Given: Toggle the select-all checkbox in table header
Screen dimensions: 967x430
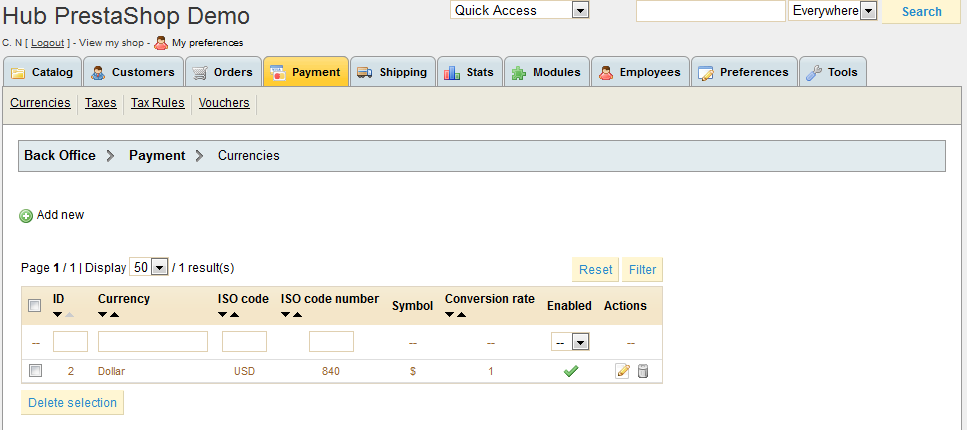Looking at the screenshot, I should tap(35, 306).
